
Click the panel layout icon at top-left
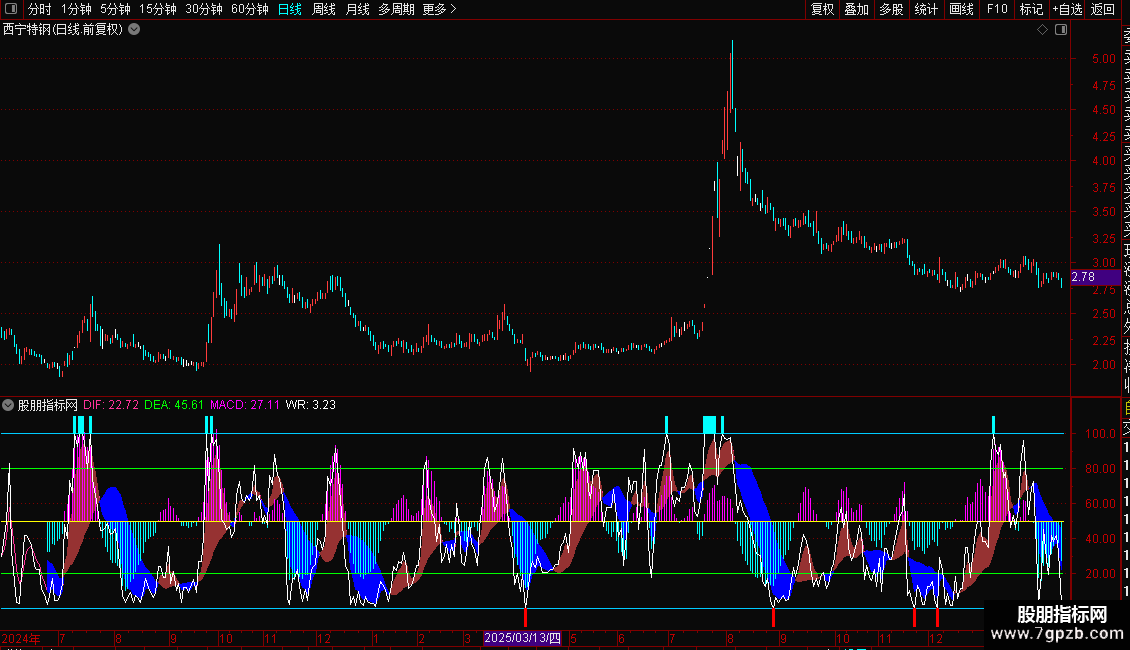coord(11,9)
